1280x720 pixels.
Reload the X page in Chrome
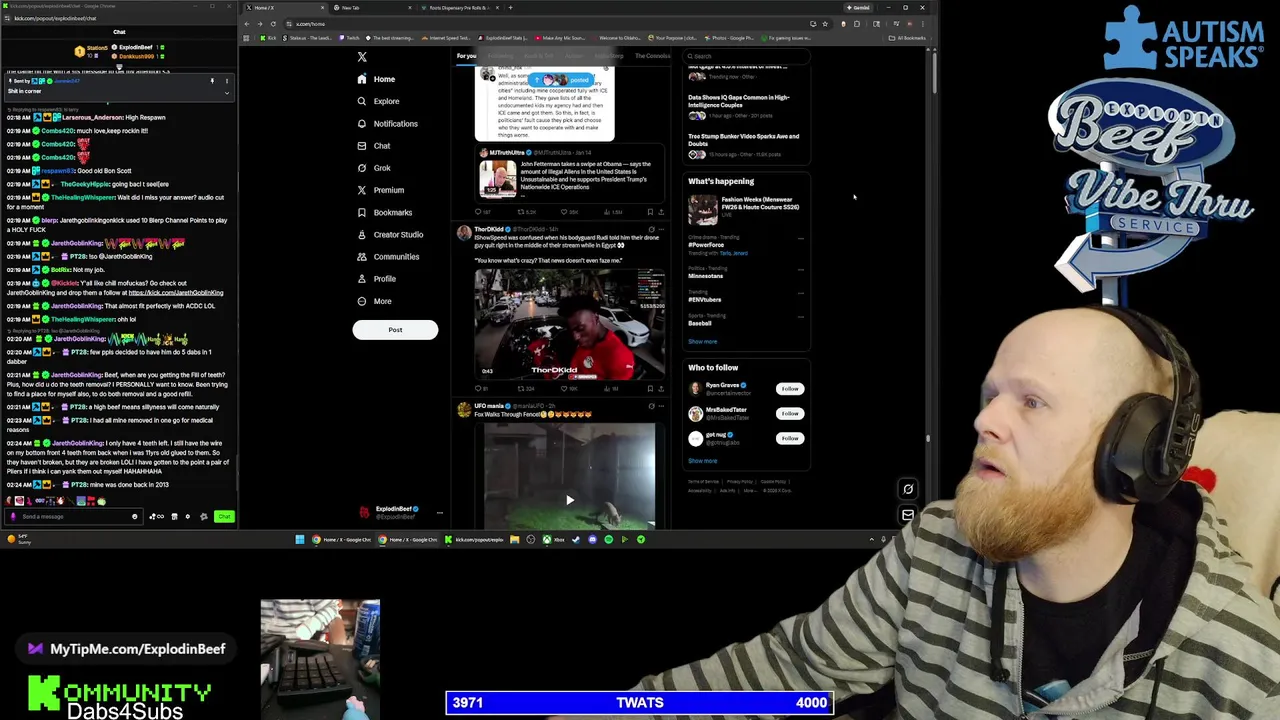(273, 23)
